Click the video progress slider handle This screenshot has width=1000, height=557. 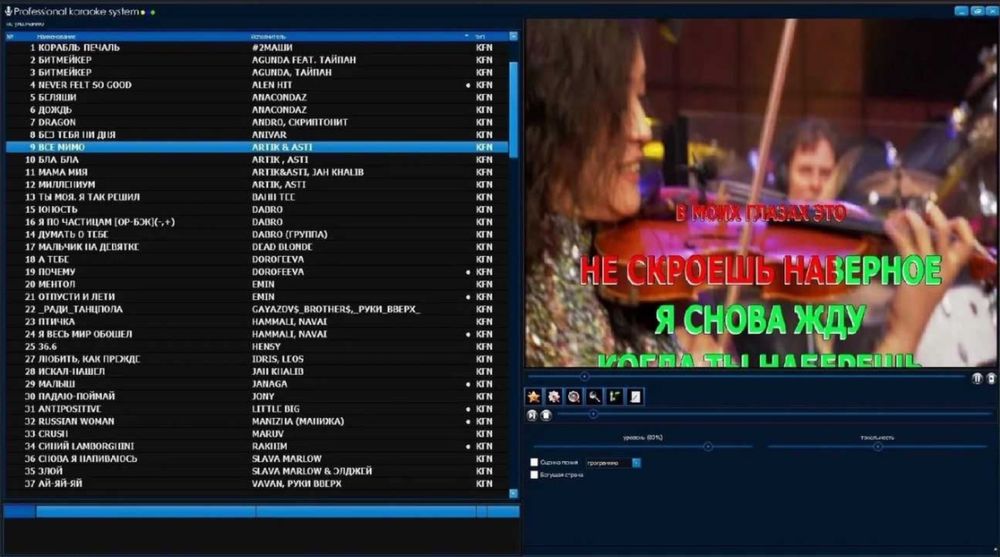click(584, 376)
